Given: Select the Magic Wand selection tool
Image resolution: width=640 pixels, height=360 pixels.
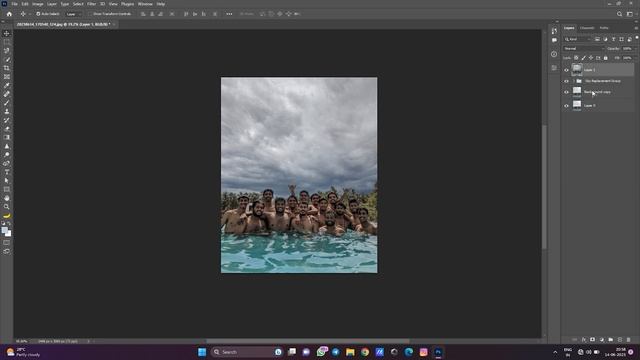Looking at the screenshot, I should (7, 59).
